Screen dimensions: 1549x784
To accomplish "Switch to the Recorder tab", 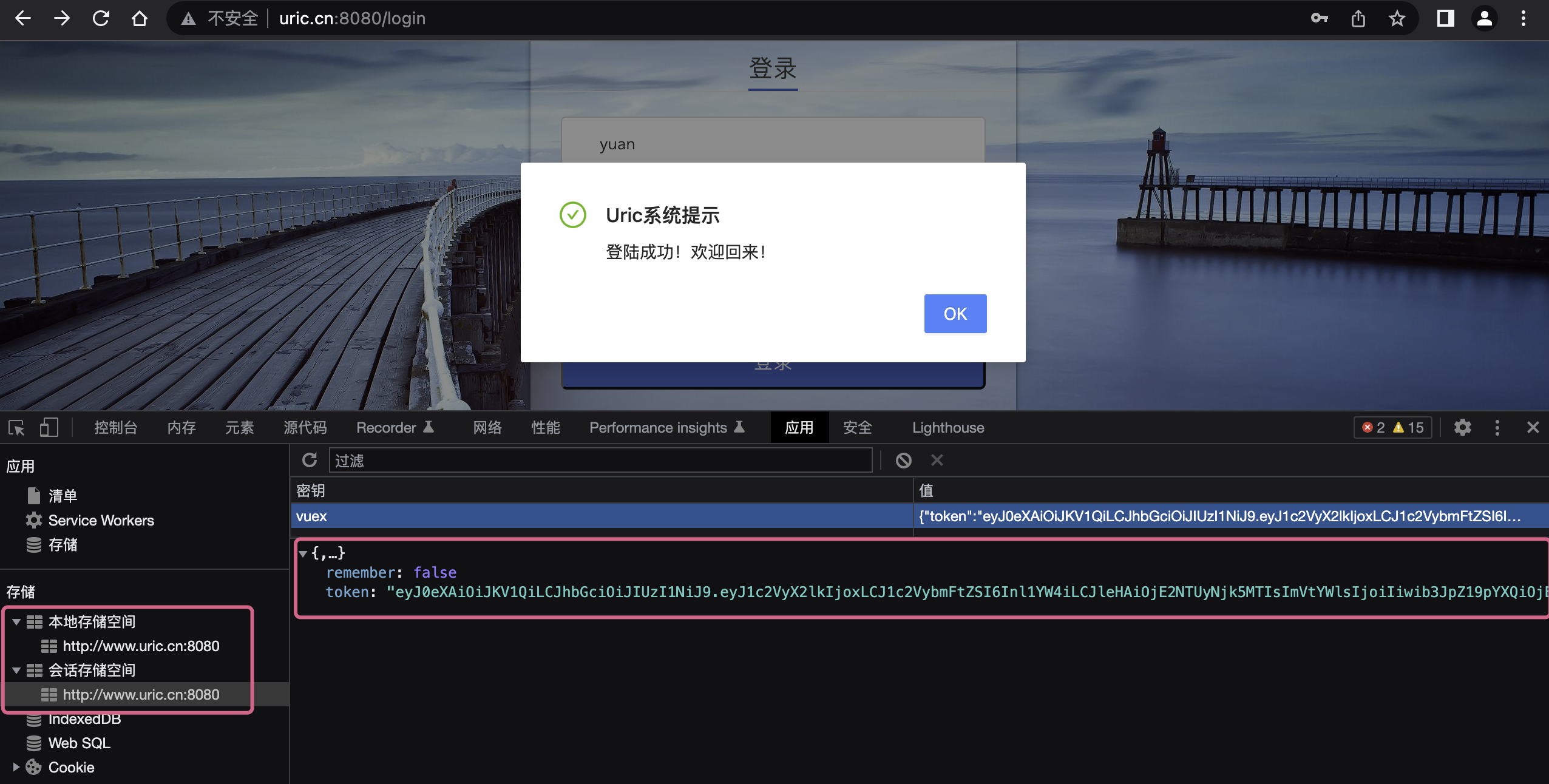I will [x=395, y=428].
